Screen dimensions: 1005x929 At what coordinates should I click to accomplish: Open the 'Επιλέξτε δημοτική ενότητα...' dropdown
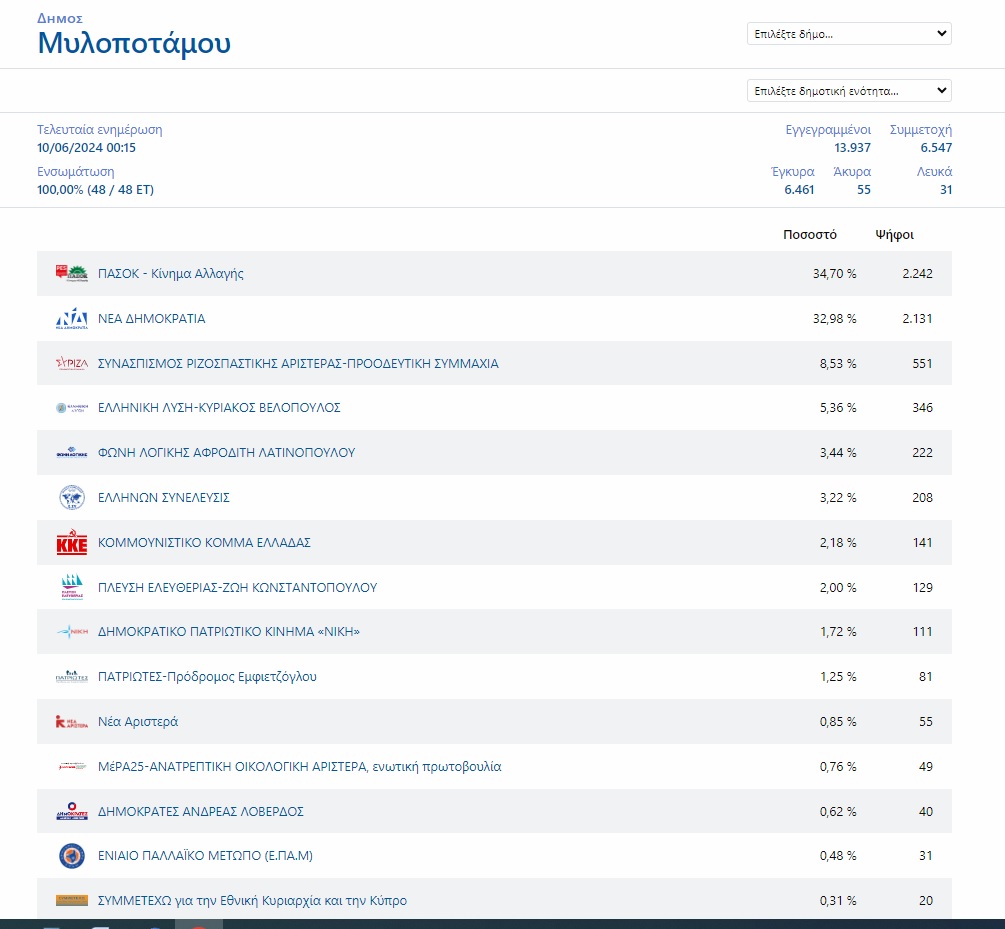point(849,90)
